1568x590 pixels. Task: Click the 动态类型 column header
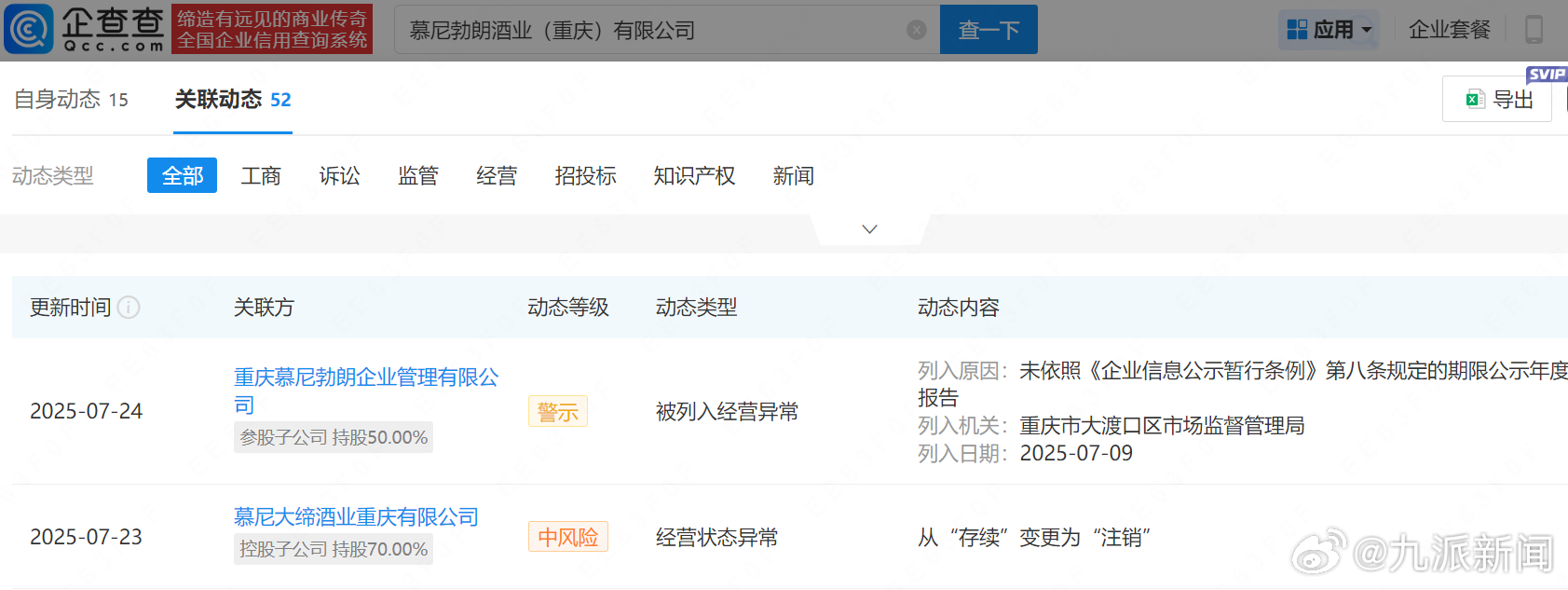696,307
